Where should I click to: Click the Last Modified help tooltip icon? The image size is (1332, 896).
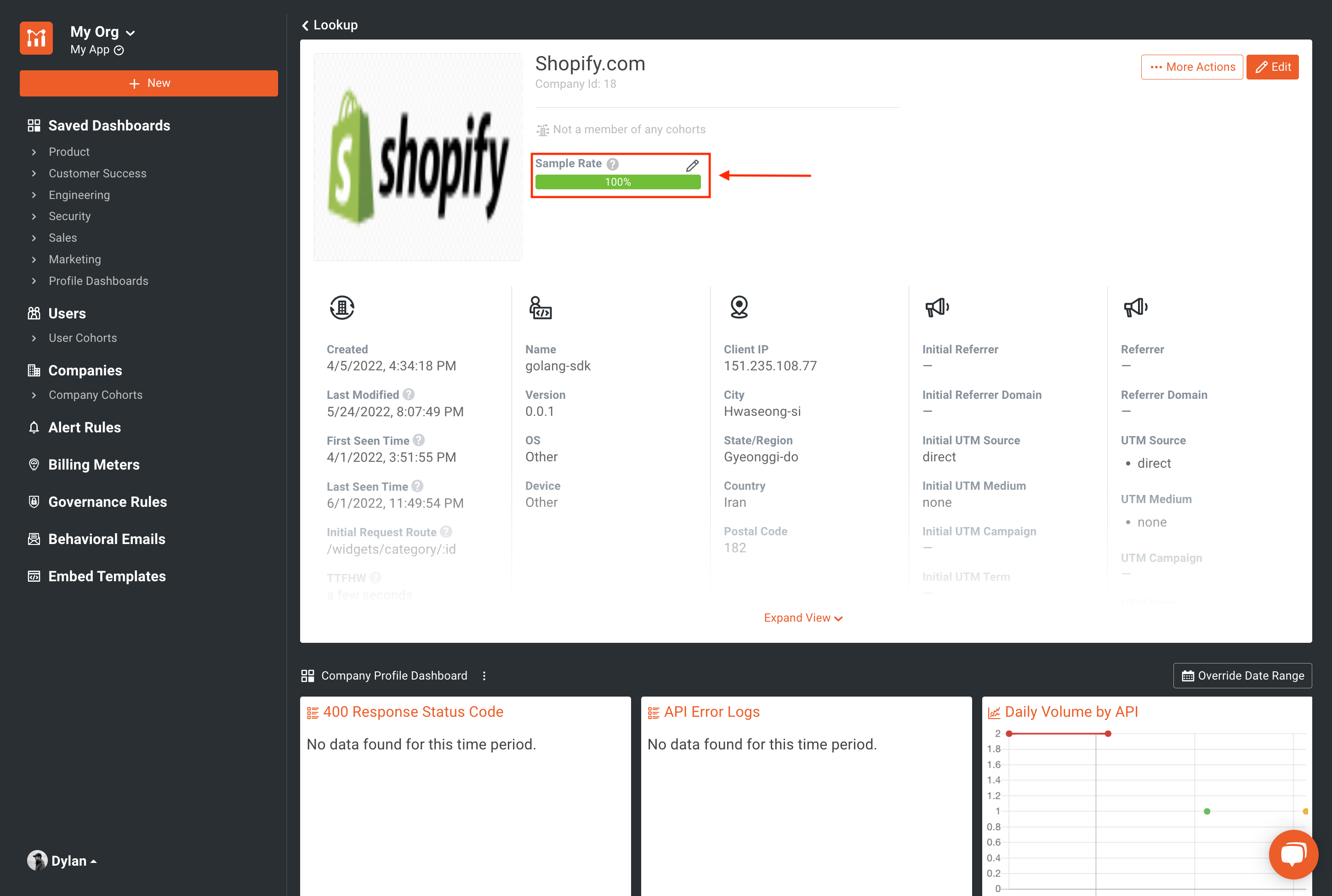pyautogui.click(x=408, y=394)
